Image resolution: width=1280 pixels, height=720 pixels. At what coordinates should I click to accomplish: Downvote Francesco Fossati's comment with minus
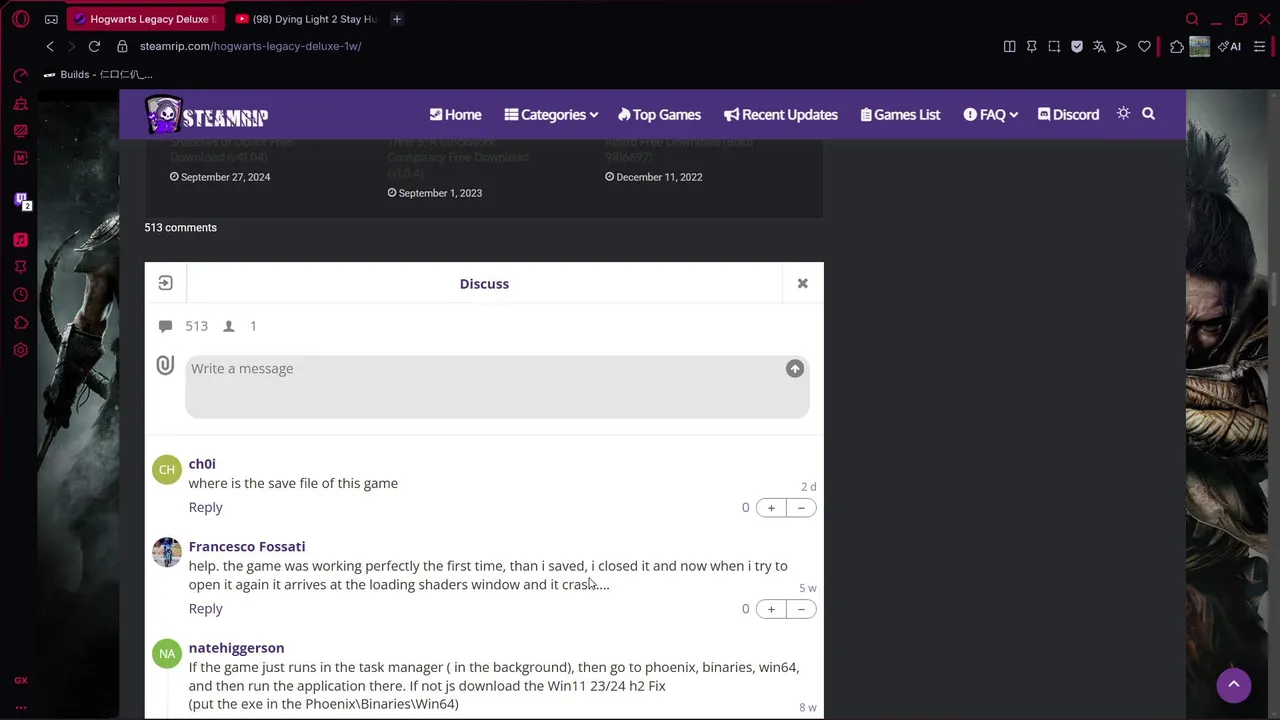801,609
